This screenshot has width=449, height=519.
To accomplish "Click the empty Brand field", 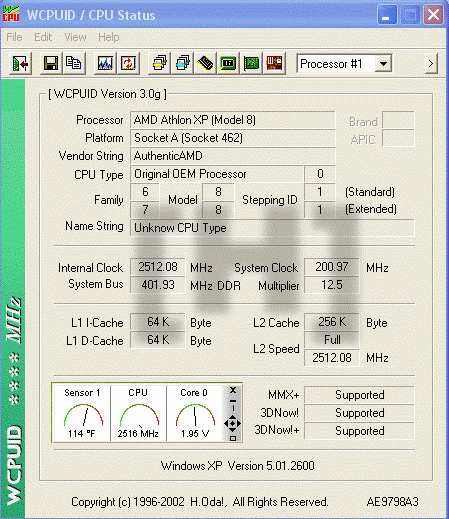I will [398, 120].
